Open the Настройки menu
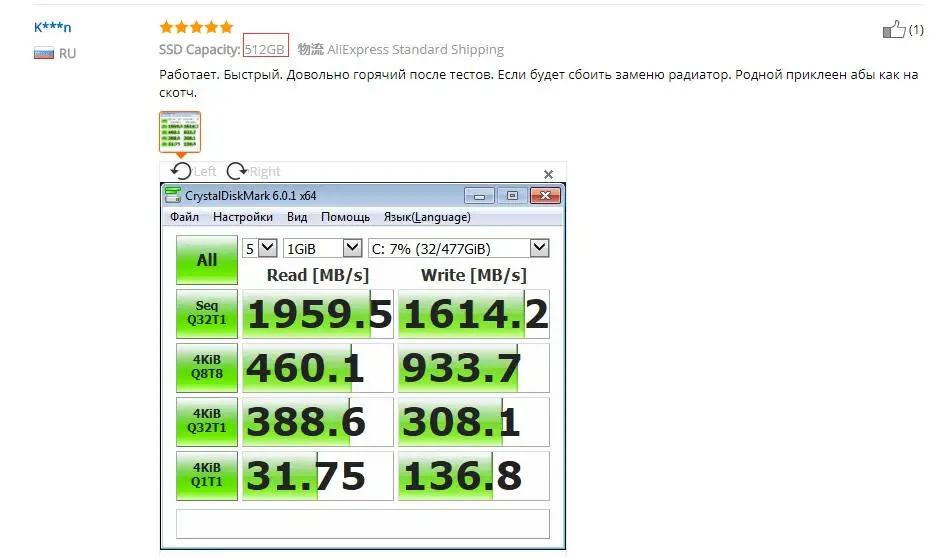Screen dimensions: 940x557 pos(243,217)
